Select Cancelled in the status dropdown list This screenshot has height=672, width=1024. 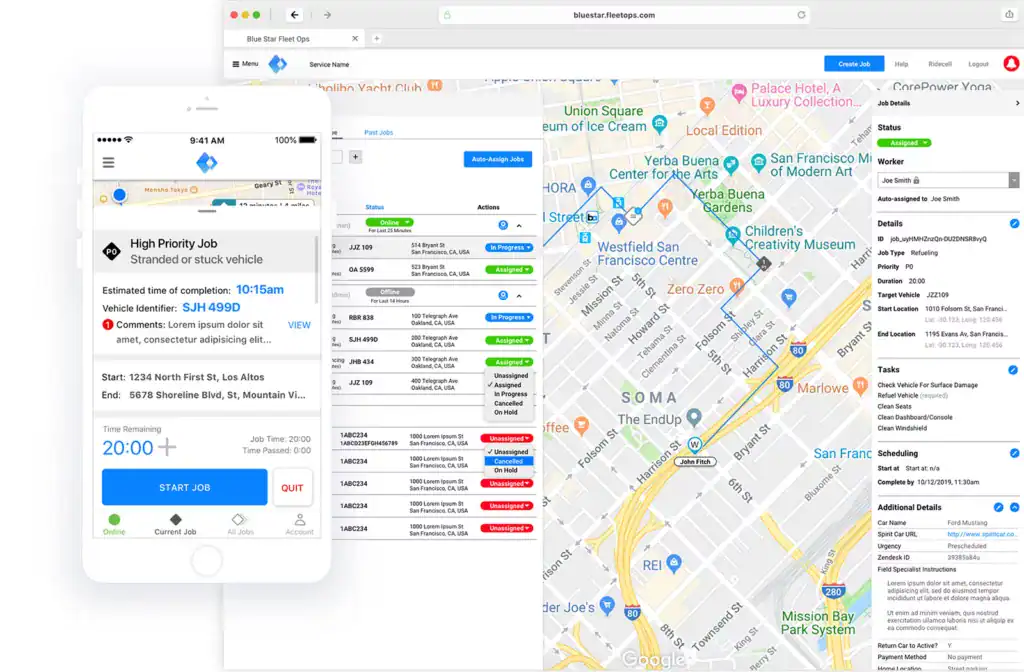(508, 461)
